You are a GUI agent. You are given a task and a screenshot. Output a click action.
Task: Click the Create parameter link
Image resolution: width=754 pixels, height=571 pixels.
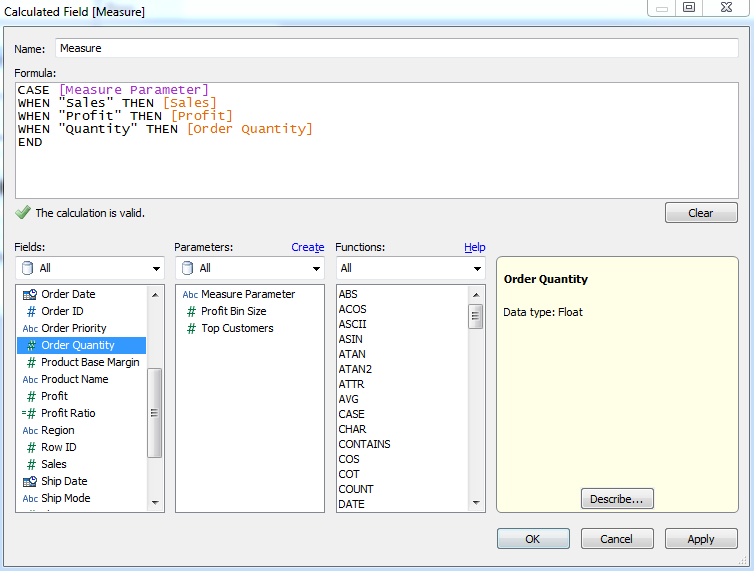308,247
